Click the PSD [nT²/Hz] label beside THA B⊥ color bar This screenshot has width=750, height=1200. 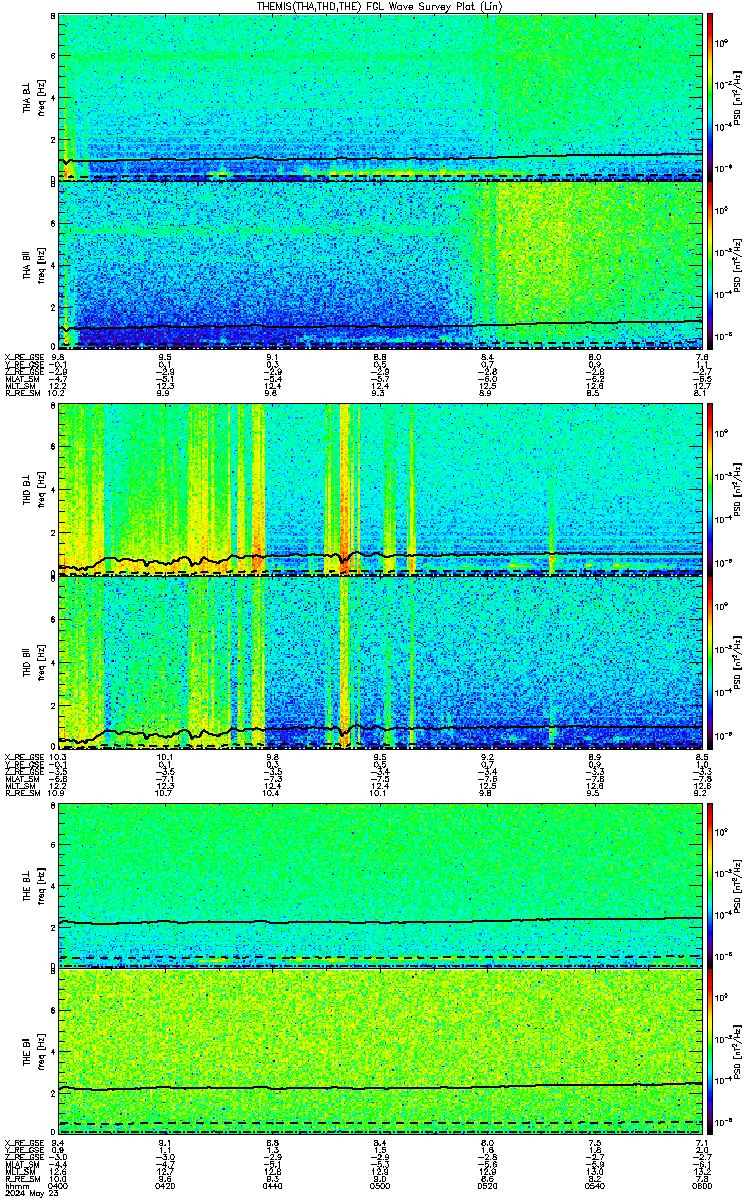737,97
